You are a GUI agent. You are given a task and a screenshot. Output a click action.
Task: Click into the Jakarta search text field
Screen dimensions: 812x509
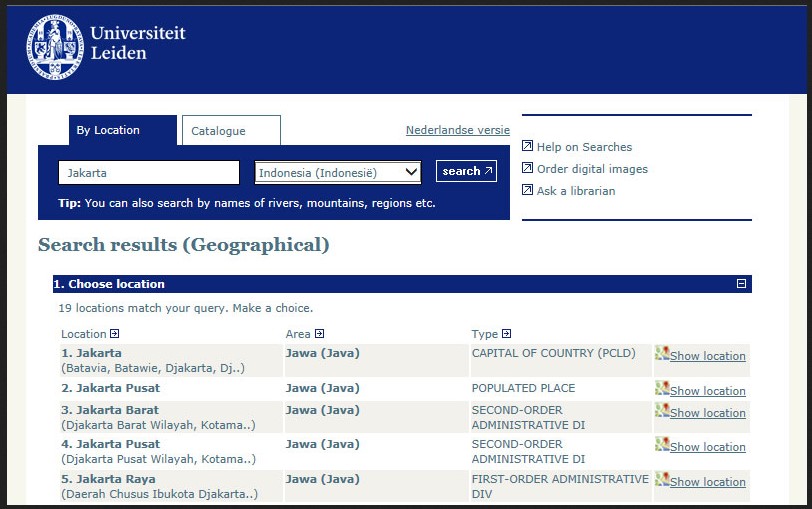(149, 173)
